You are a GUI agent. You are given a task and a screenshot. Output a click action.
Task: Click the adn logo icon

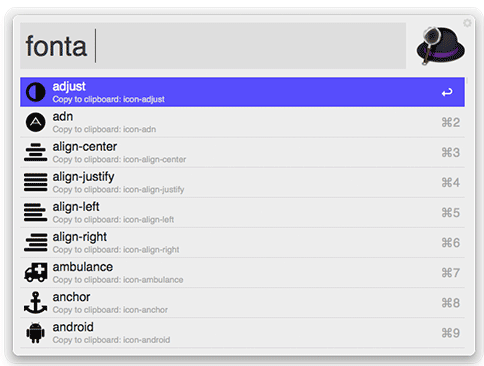35,122
